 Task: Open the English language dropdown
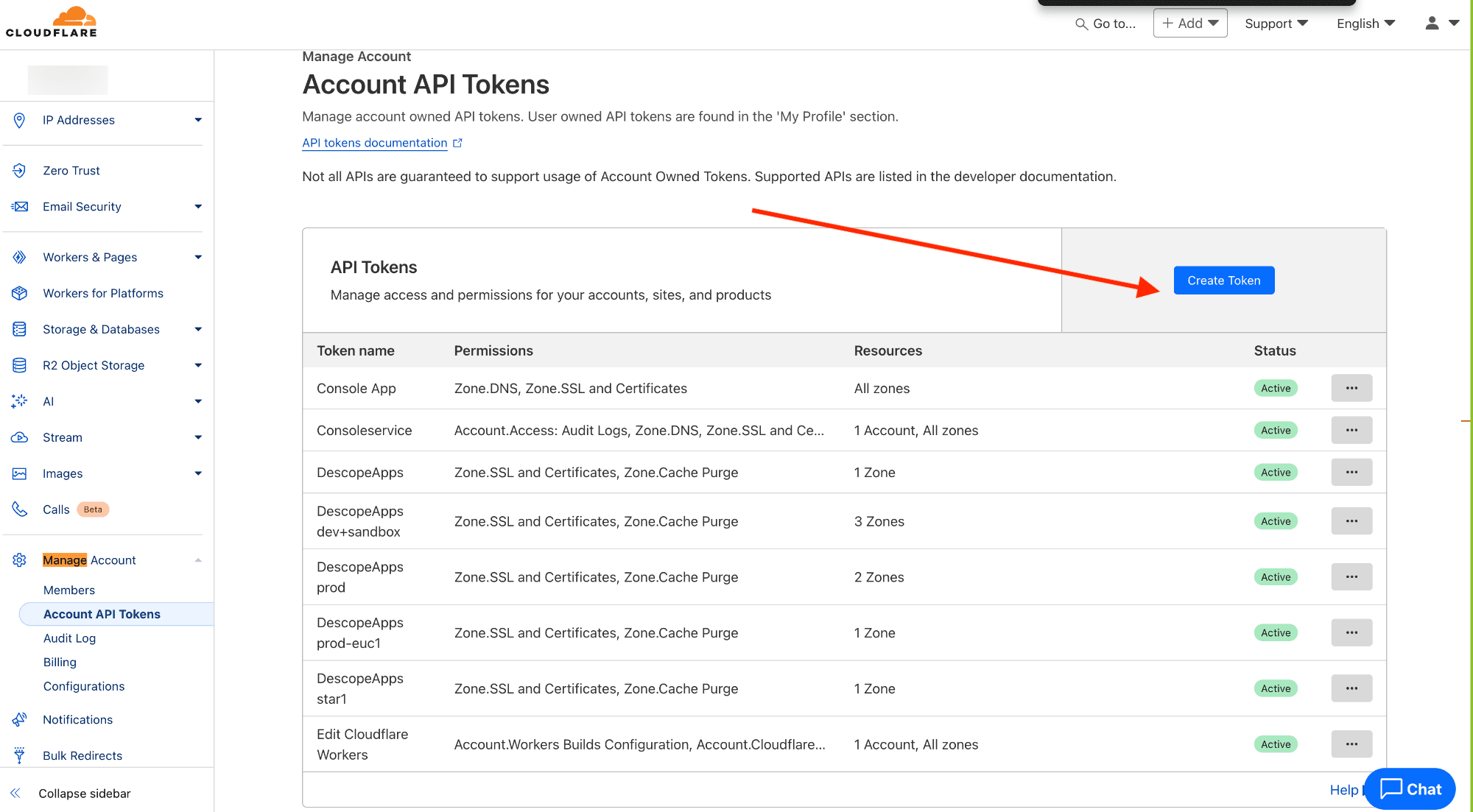click(1365, 23)
